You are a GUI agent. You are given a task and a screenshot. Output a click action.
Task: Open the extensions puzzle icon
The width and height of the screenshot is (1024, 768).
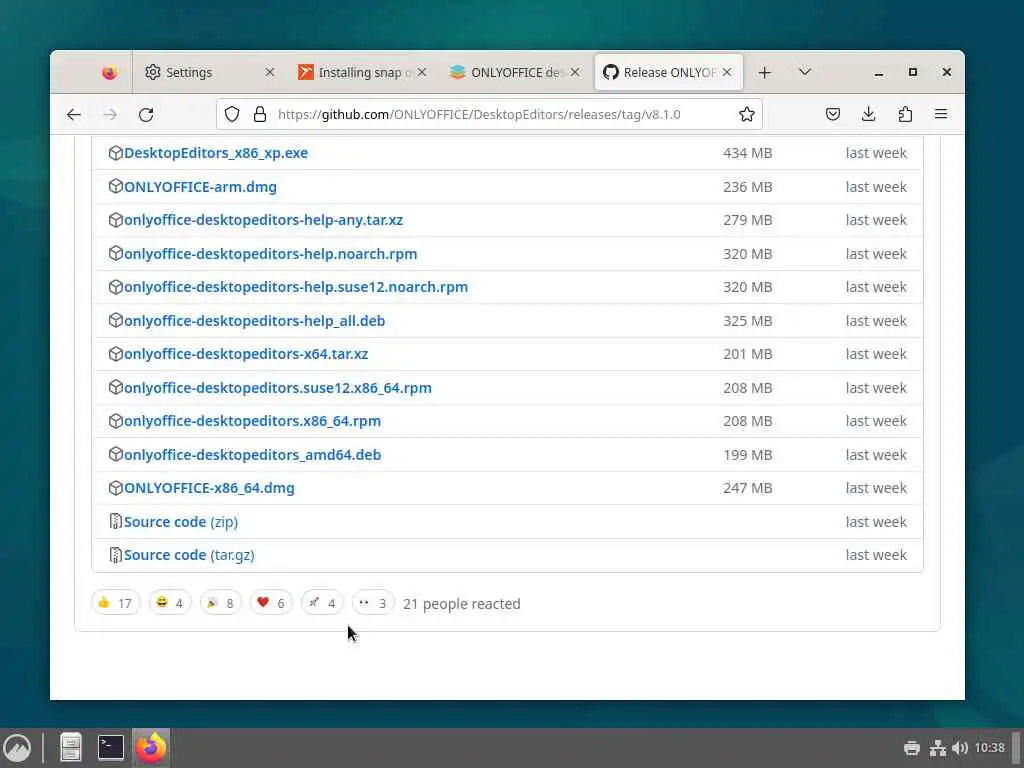coord(905,114)
